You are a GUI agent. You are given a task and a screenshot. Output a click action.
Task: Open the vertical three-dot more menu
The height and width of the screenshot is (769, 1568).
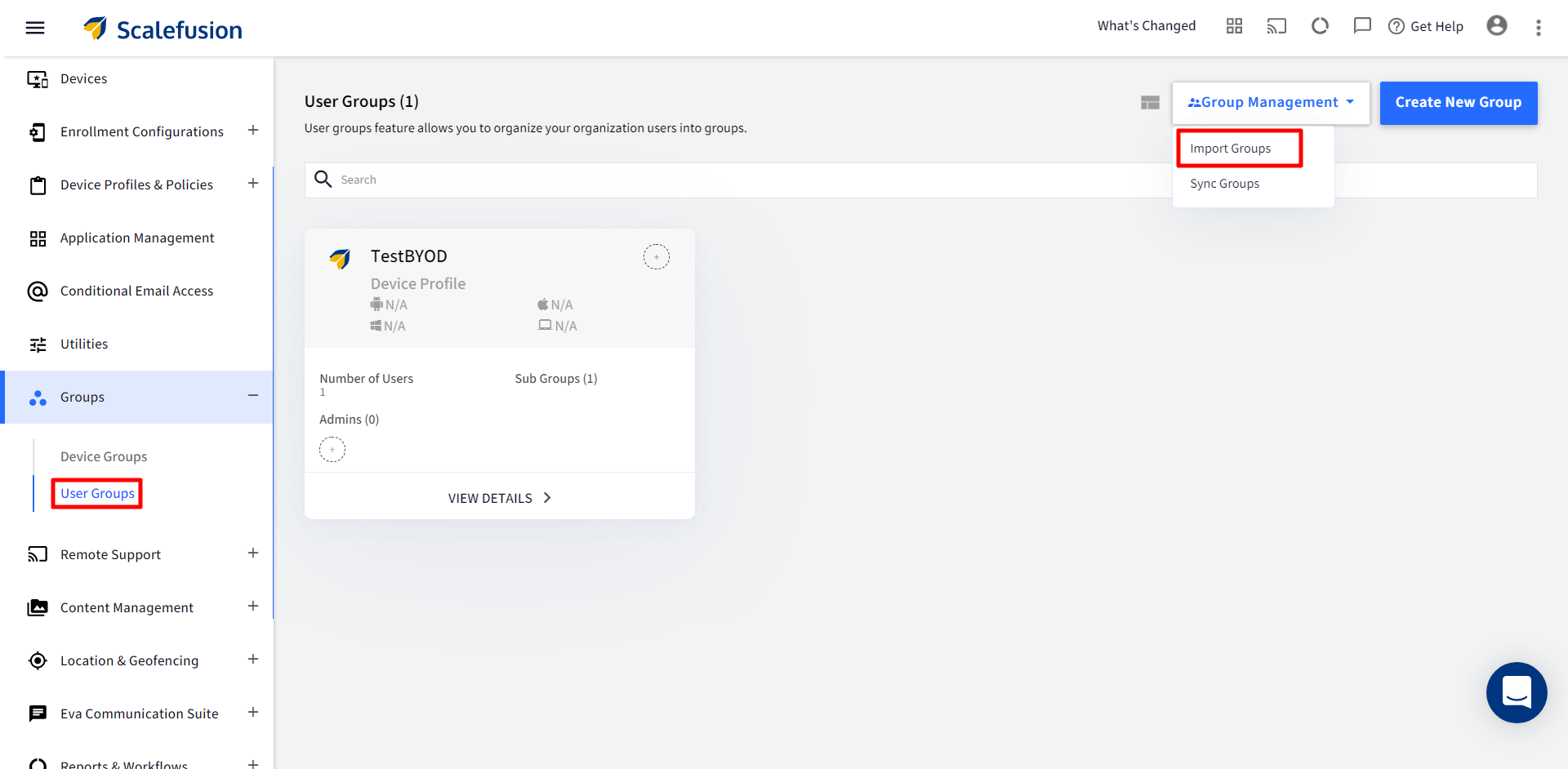(1539, 28)
